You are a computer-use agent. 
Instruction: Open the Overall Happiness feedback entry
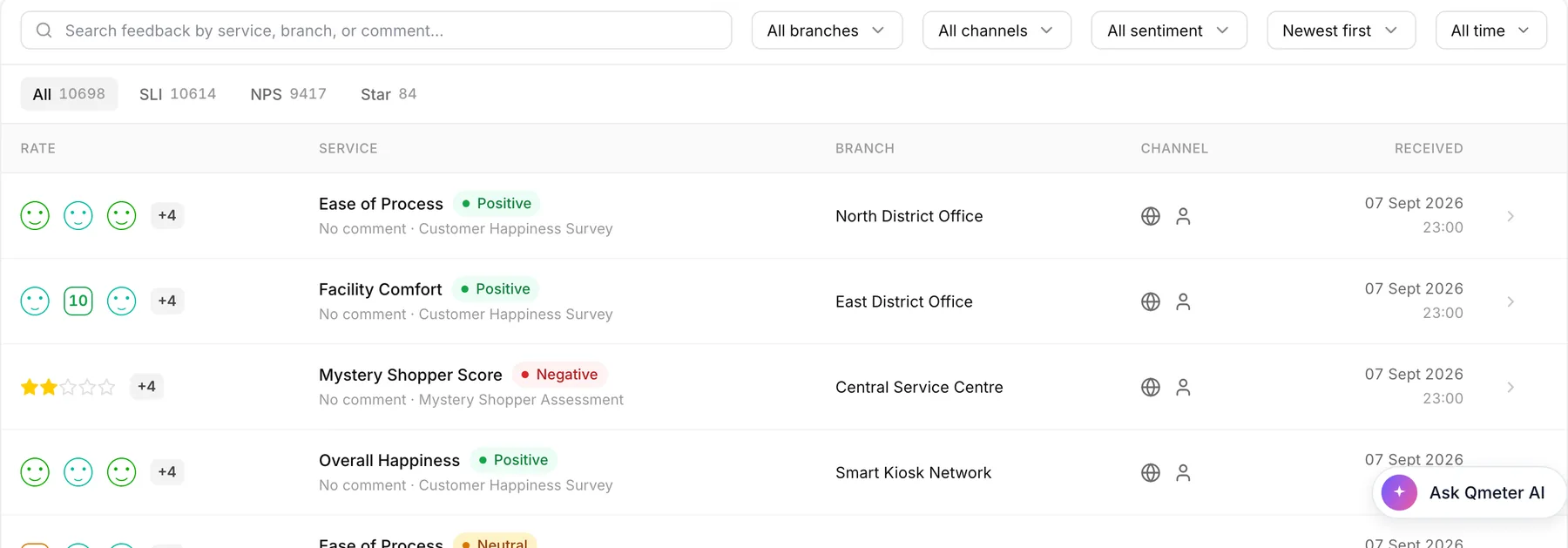coord(389,460)
